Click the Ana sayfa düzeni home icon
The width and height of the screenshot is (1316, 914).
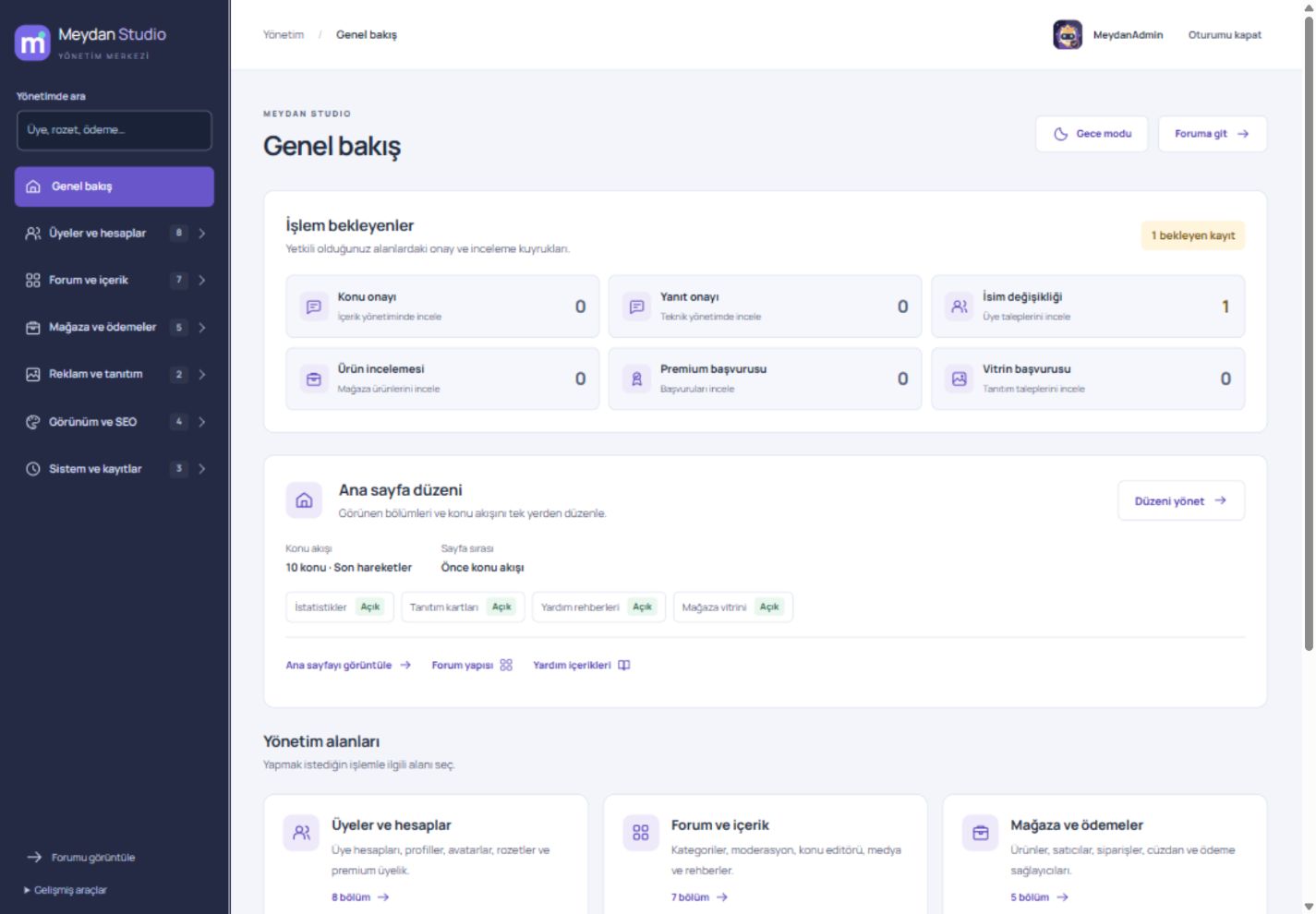point(304,500)
